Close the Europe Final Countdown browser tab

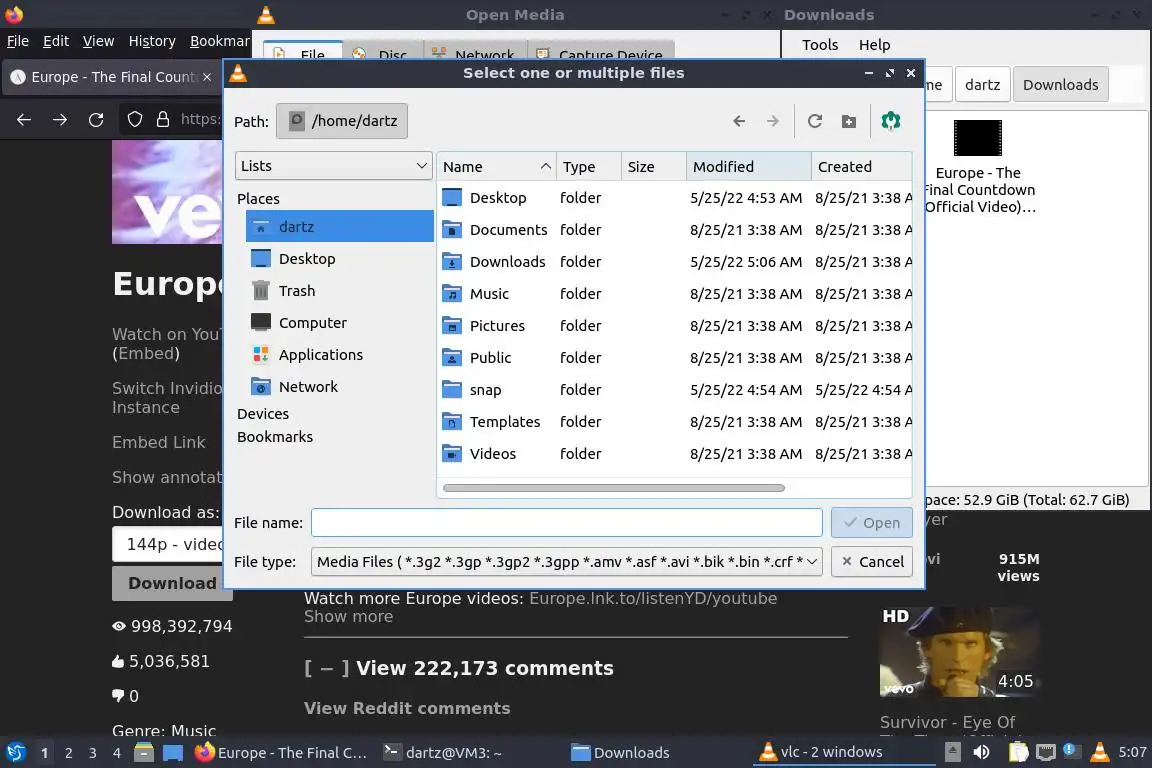coord(206,76)
